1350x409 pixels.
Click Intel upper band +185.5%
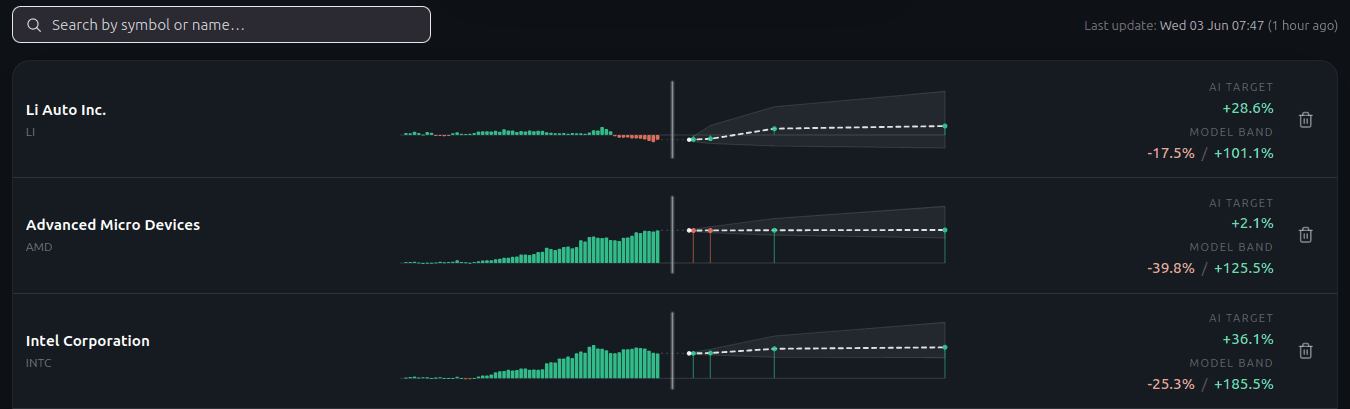coord(1243,384)
